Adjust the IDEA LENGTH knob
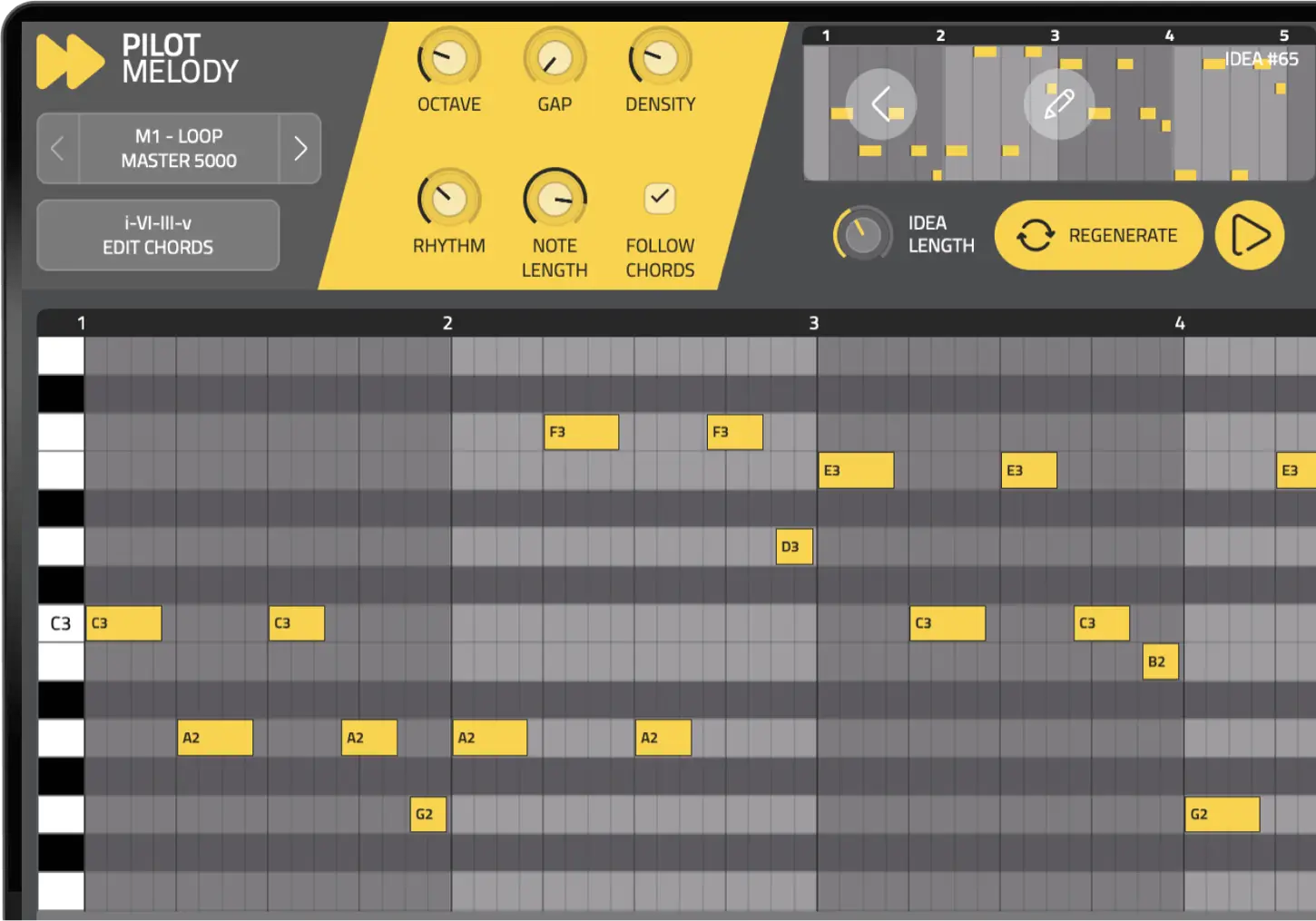Screen dimensions: 1316x921 coord(861,234)
